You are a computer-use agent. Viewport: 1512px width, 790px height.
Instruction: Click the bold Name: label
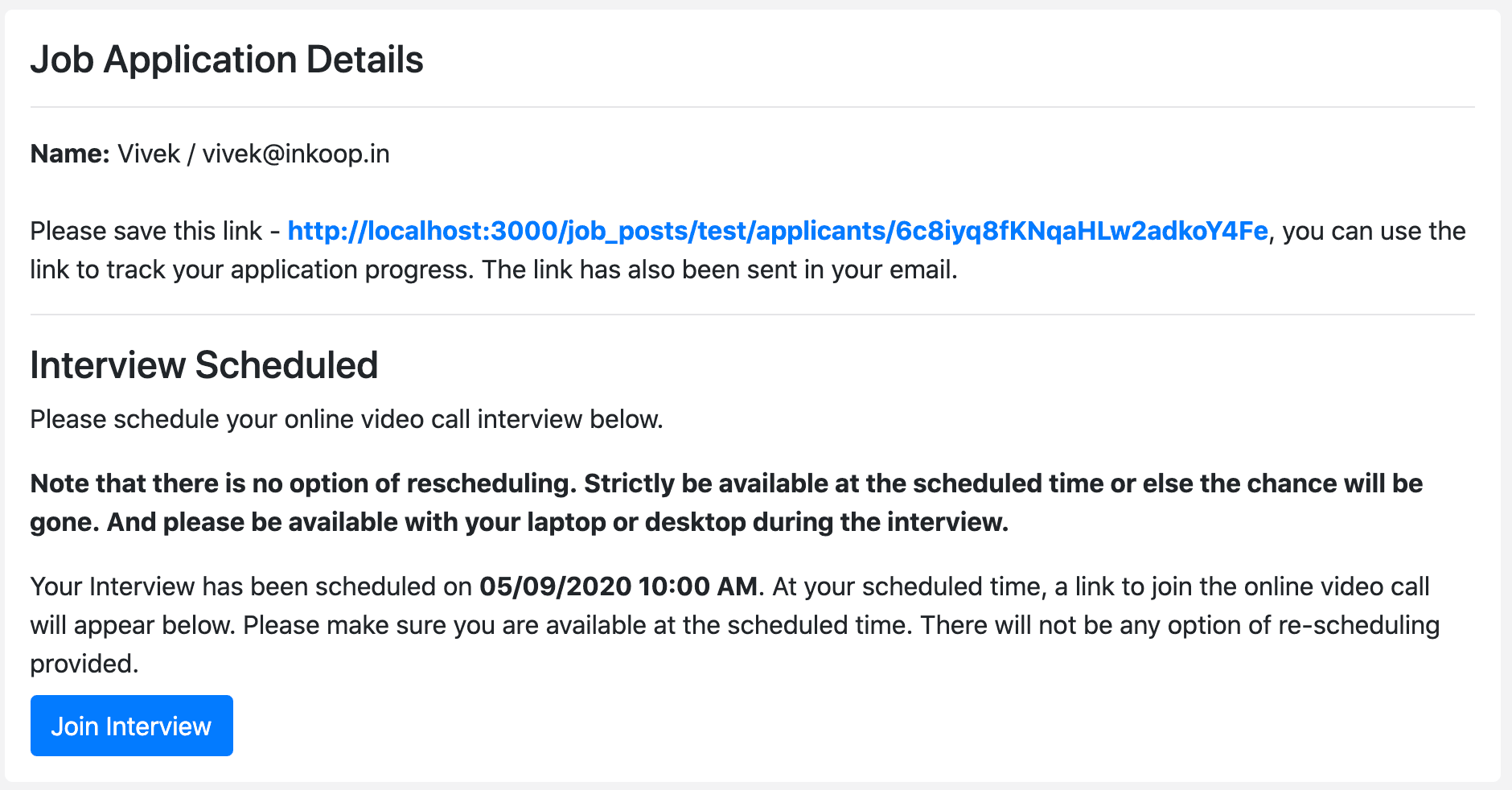[70, 154]
